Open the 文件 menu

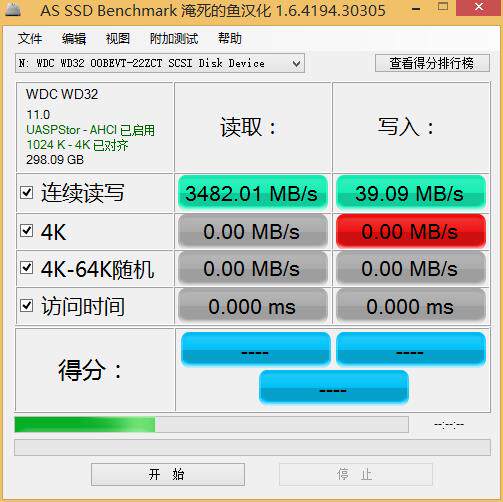coord(30,39)
